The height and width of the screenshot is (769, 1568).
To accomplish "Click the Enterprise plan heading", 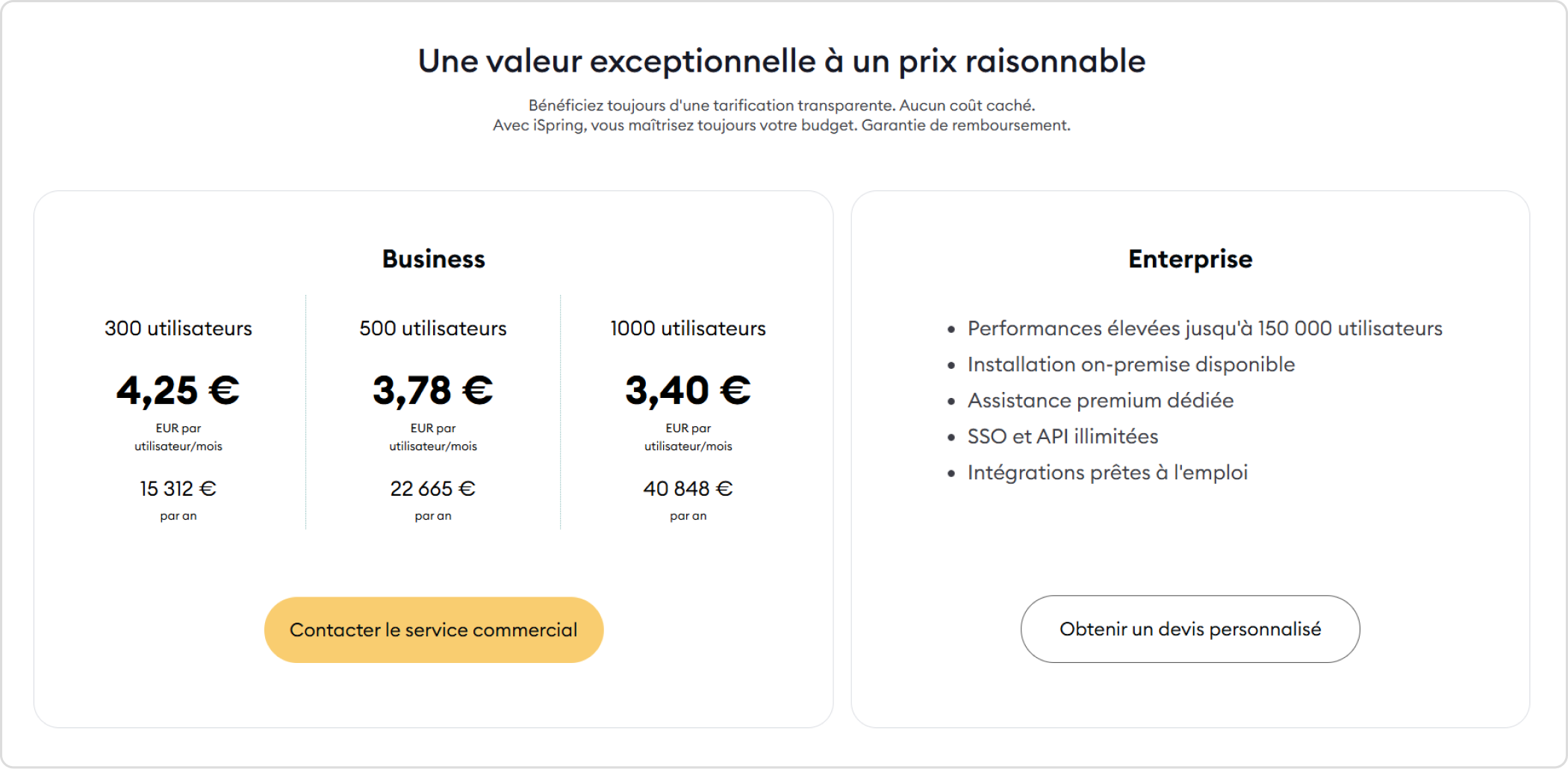I will click(1189, 259).
